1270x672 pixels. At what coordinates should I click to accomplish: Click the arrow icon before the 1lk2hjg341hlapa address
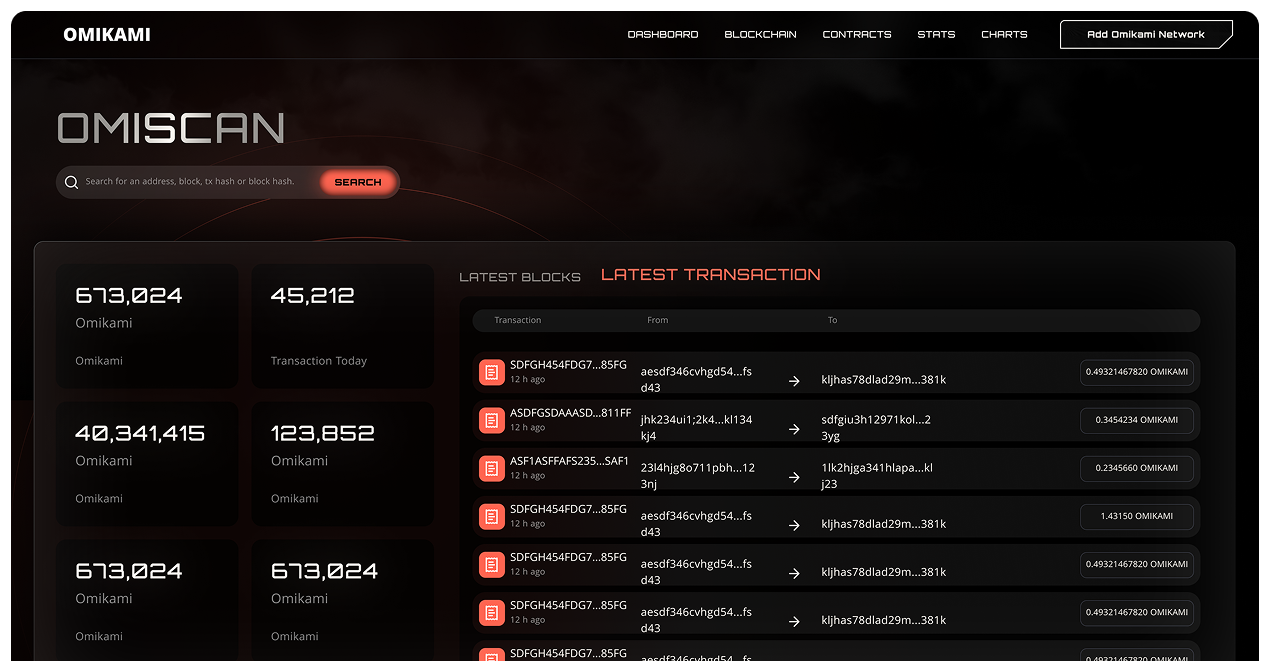point(794,477)
